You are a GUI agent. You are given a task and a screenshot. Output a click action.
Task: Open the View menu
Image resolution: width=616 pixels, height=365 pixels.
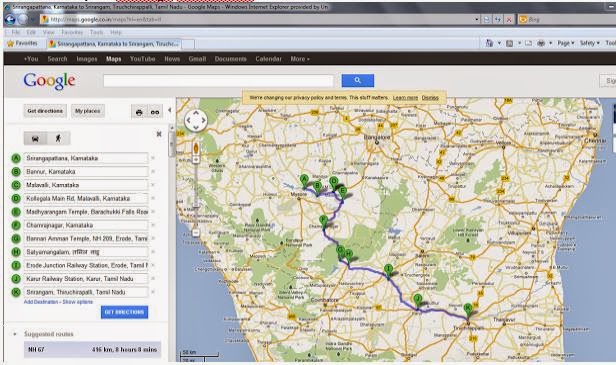pos(49,32)
